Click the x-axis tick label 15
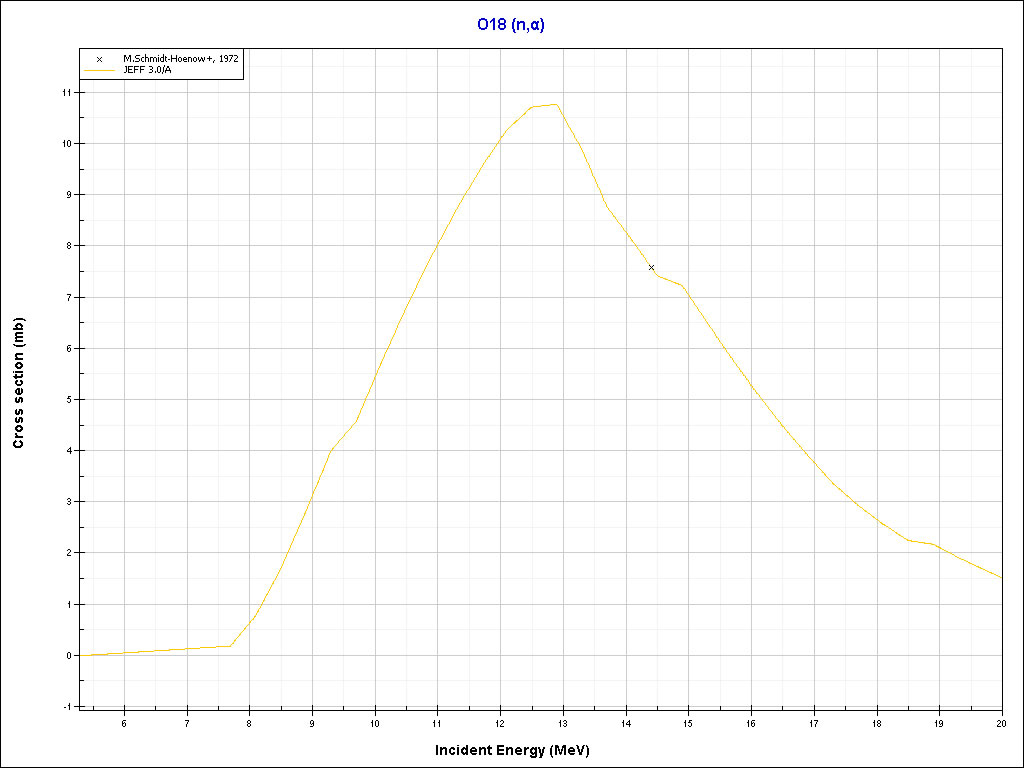 point(688,724)
